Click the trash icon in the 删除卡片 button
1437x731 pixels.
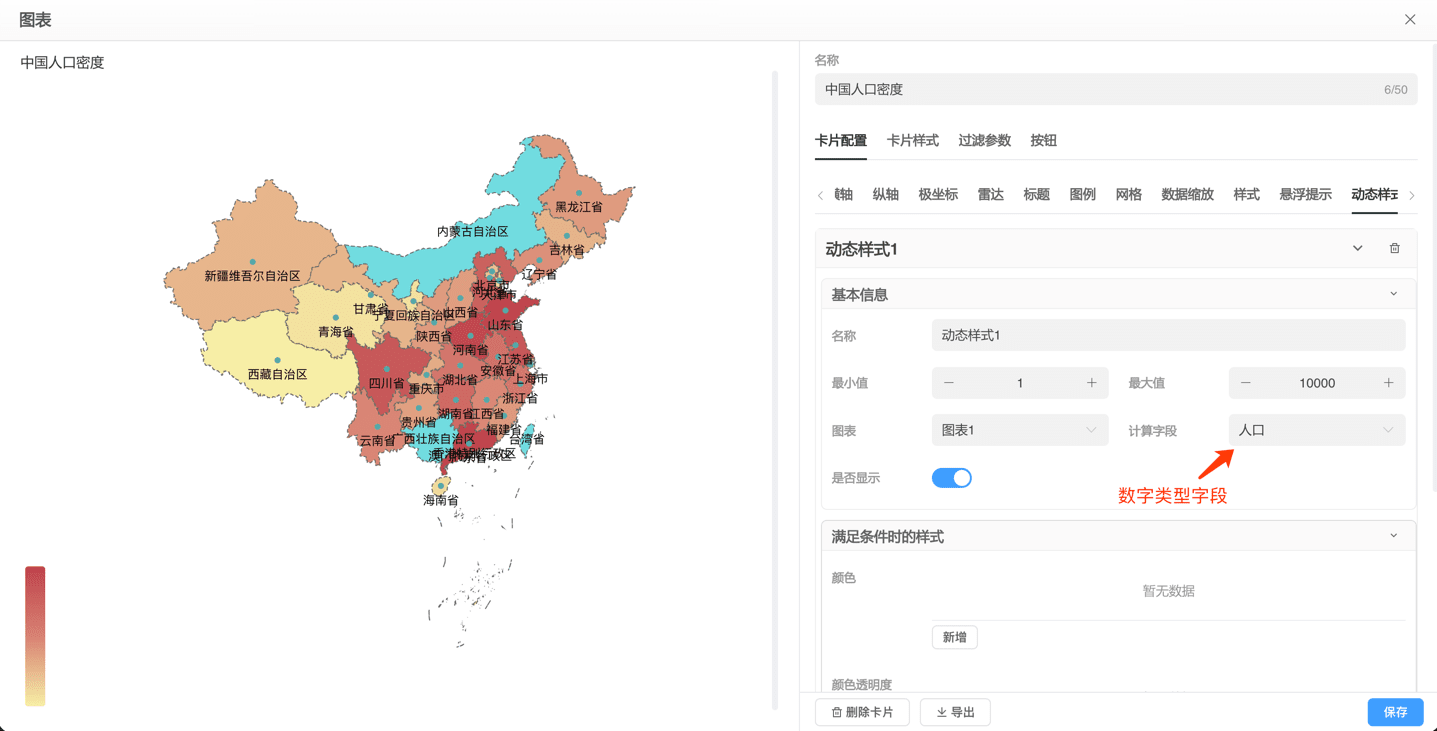point(839,711)
